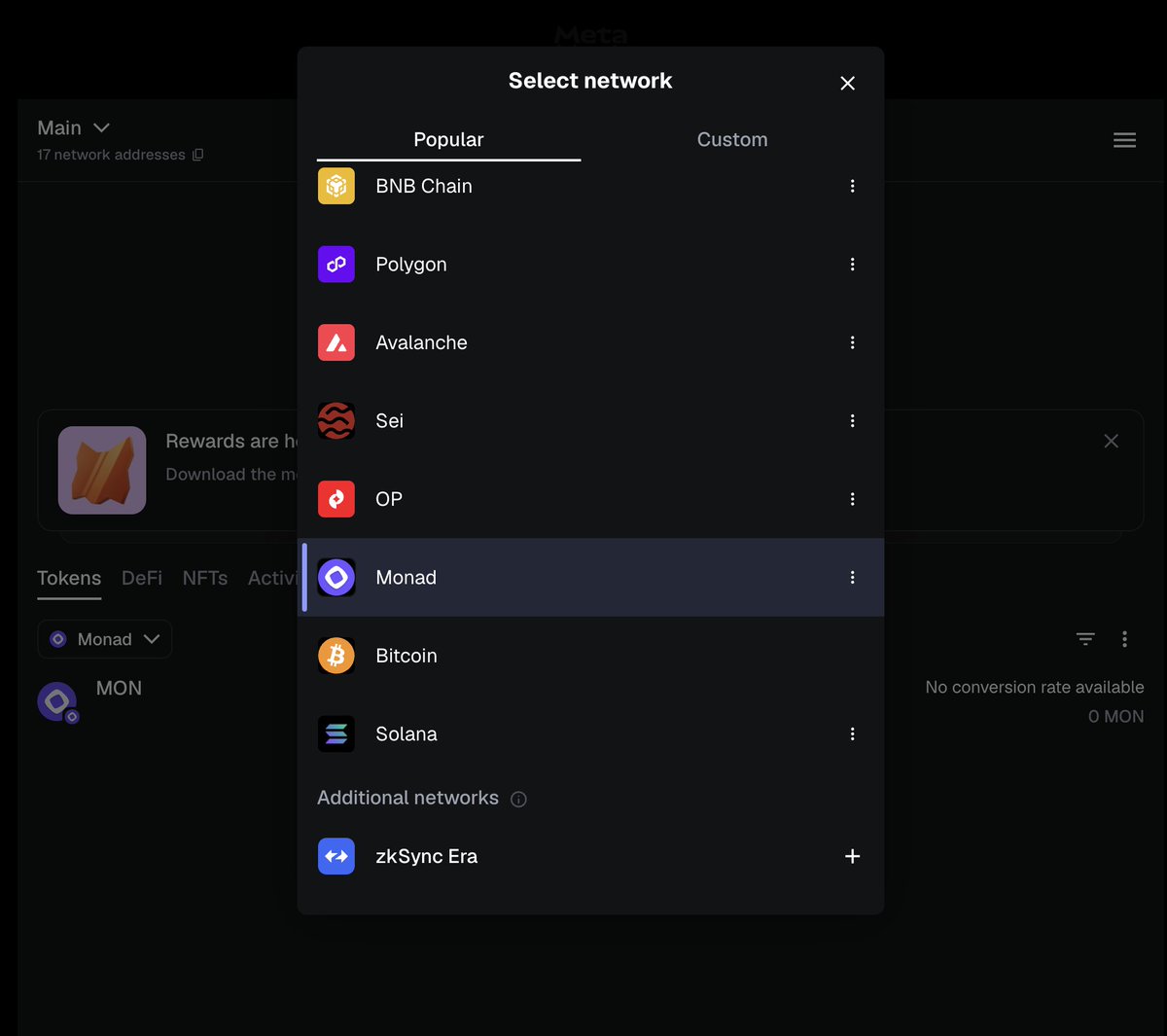Click the Monad logo in network list
Screen dimensions: 1167x1036
(x=336, y=578)
